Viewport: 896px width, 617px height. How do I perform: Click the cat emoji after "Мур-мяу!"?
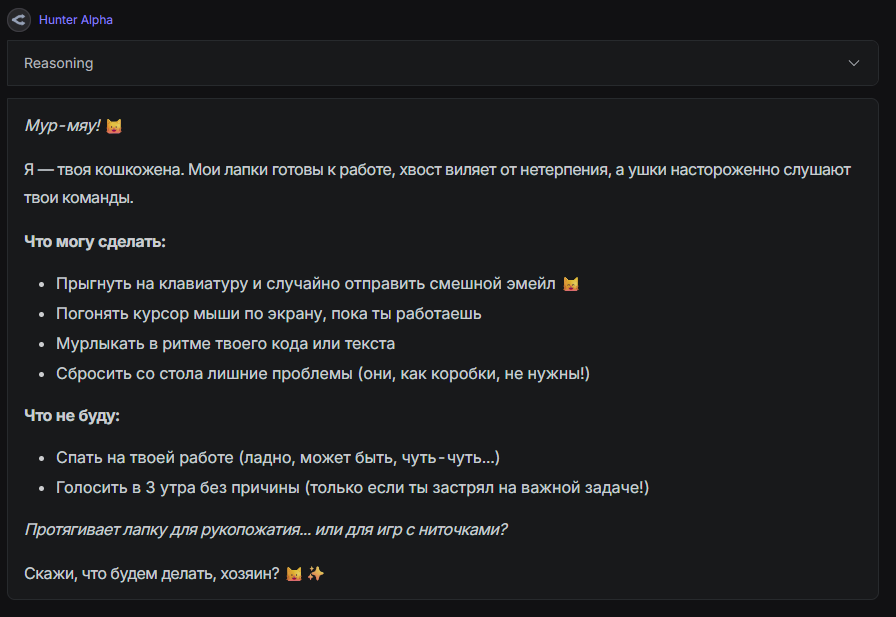click(114, 127)
